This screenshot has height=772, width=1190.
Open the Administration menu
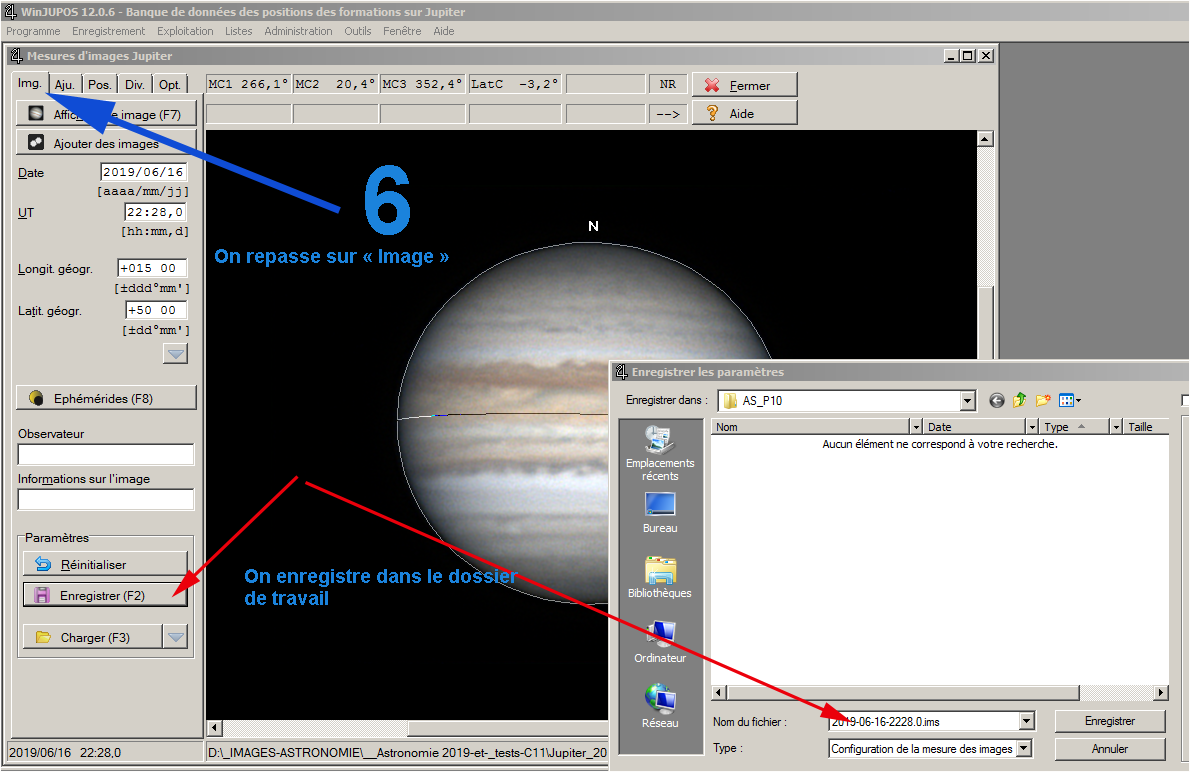[x=298, y=31]
